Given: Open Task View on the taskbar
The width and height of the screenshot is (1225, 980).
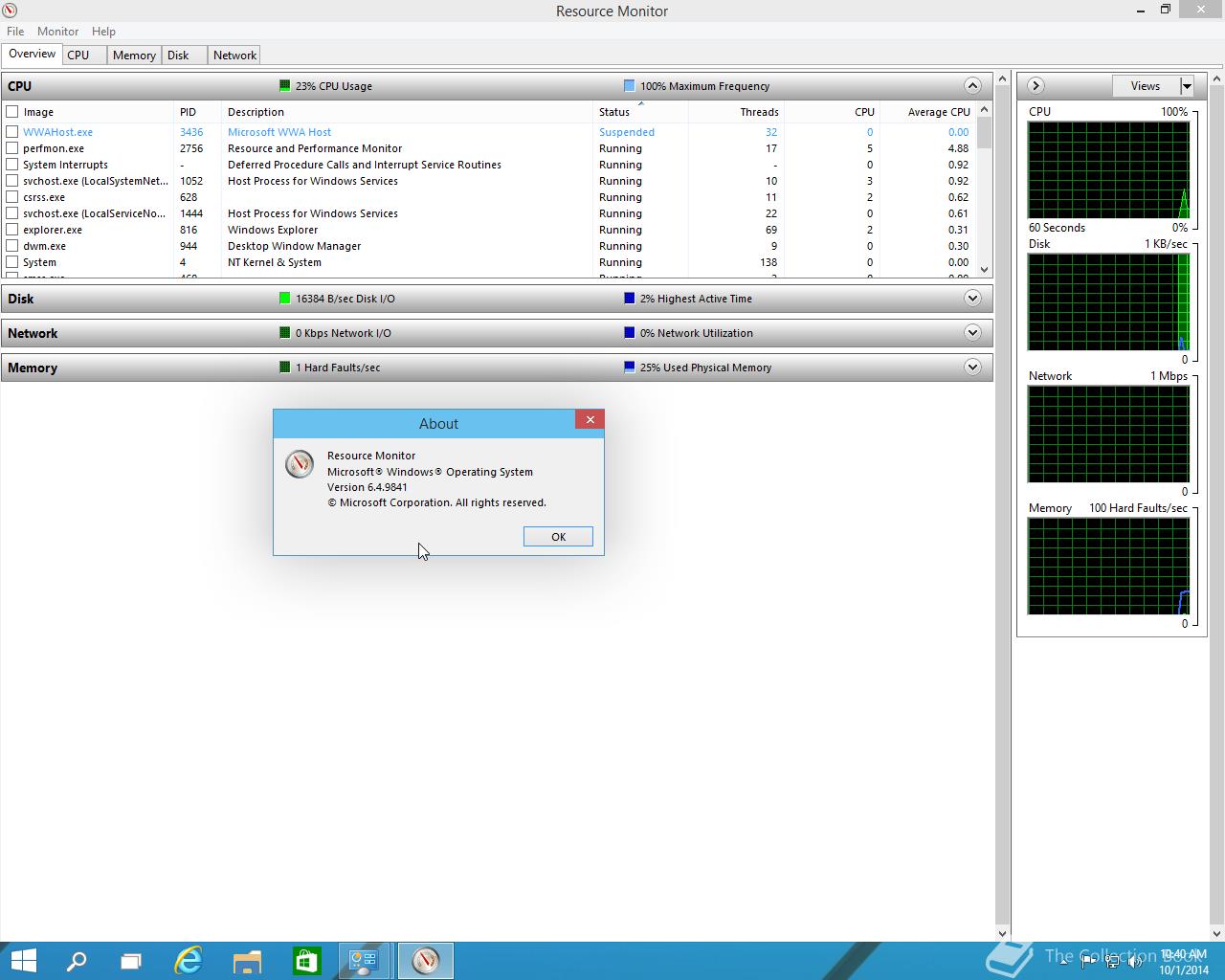Looking at the screenshot, I should click(x=131, y=961).
